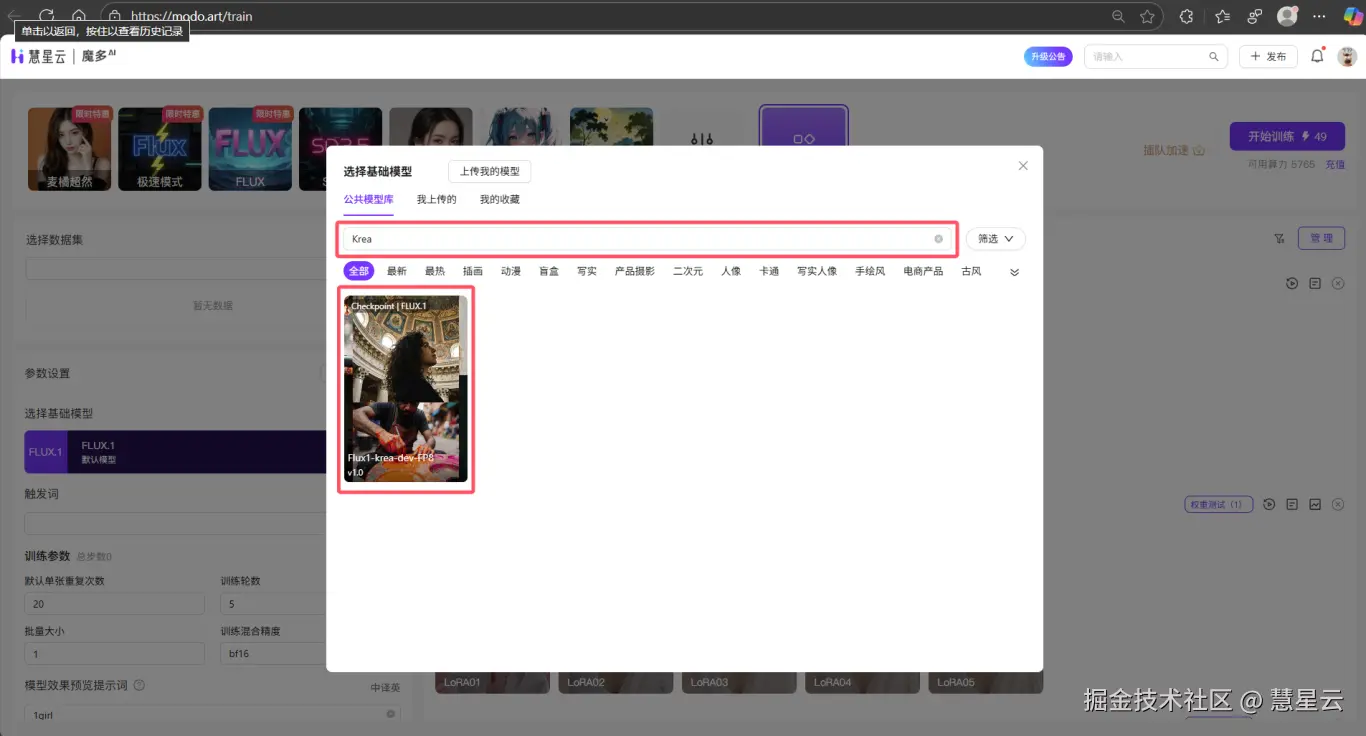
Task: Click the 开始训练 button
Action: [1287, 136]
